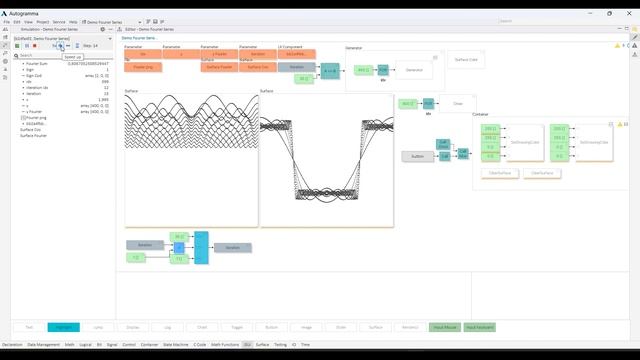Open the Service menu

59,22
